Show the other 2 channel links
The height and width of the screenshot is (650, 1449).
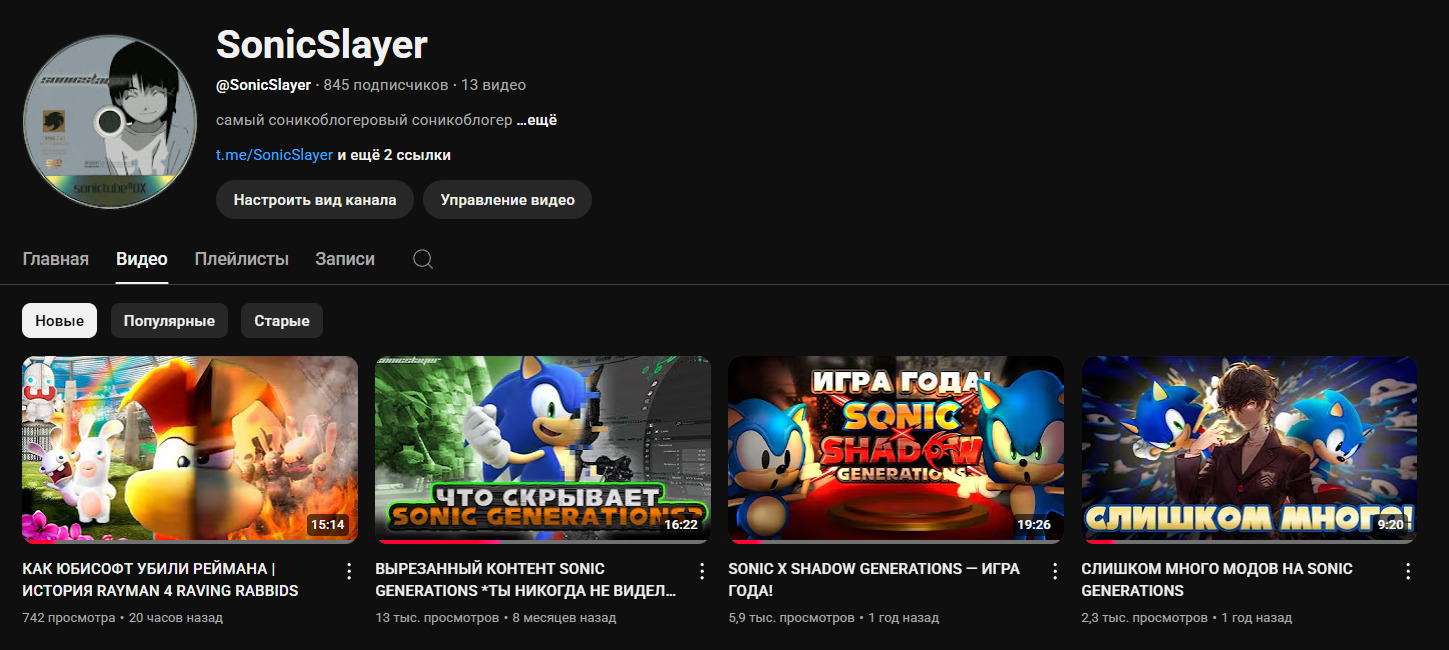pos(394,155)
